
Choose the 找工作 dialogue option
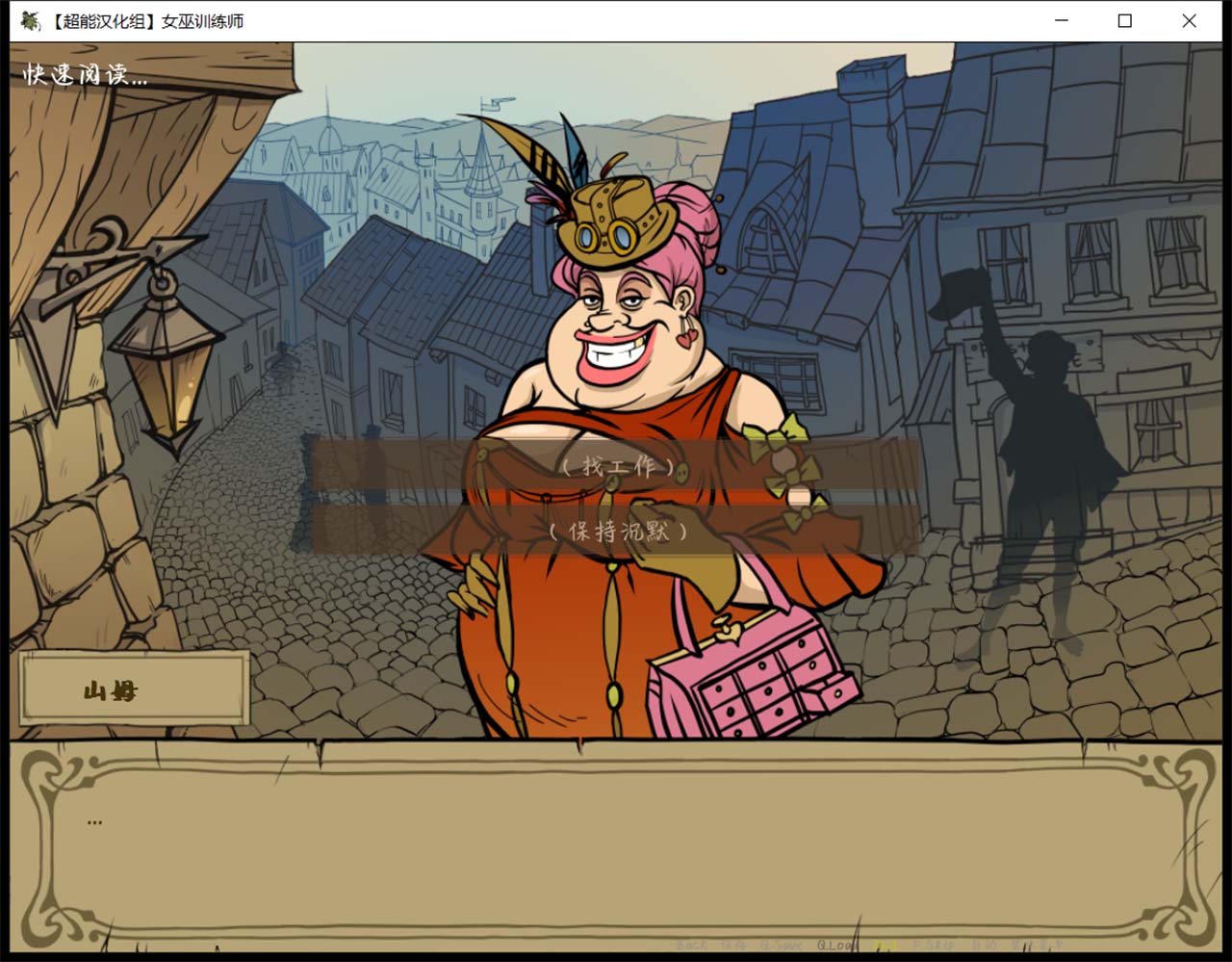(x=617, y=468)
